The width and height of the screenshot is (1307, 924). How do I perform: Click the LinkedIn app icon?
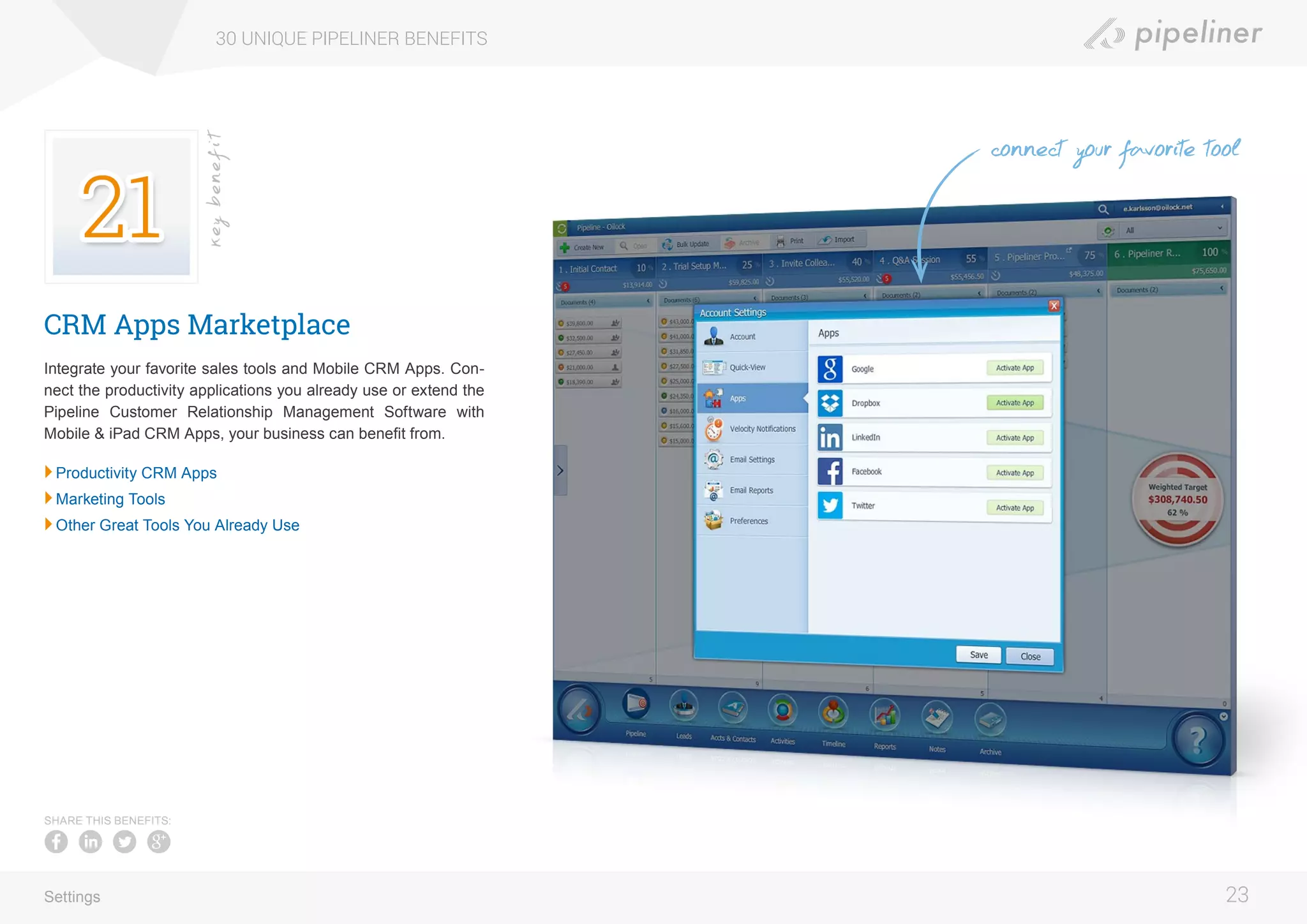click(x=830, y=438)
